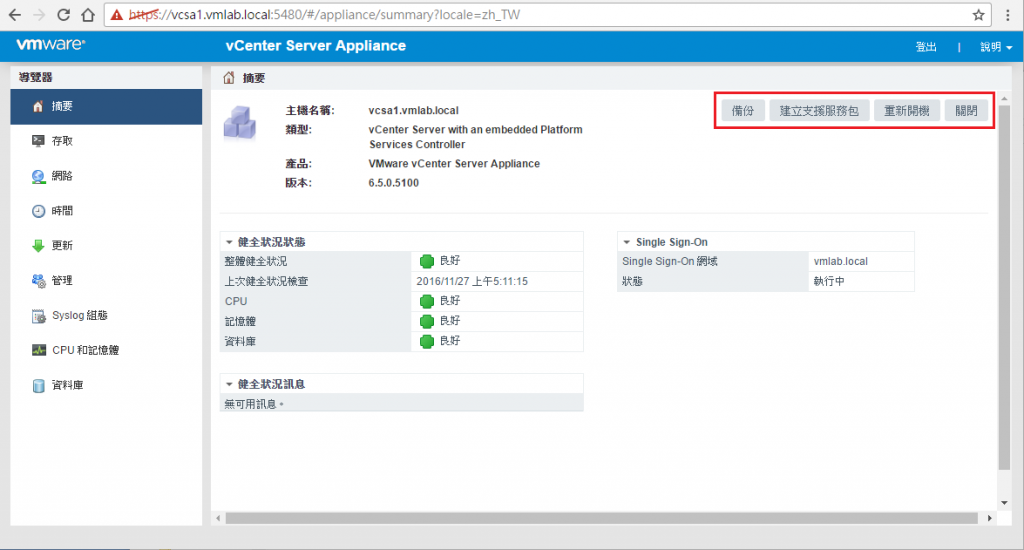This screenshot has width=1024, height=550.
Task: Click the address bar URL field
Action: point(547,15)
